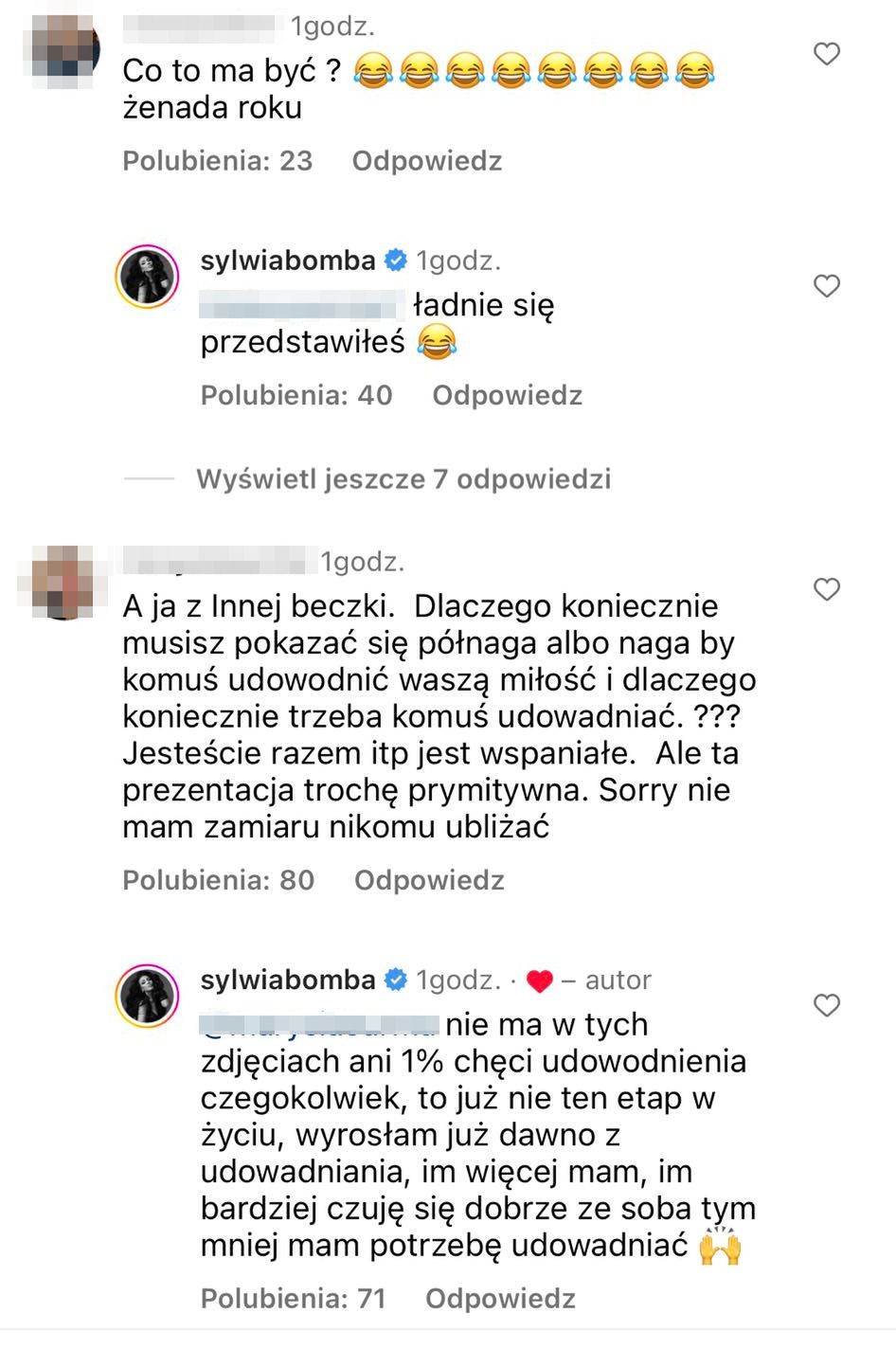View likes list "Polubienia: 23"
The image size is (896, 1349).
point(217,161)
